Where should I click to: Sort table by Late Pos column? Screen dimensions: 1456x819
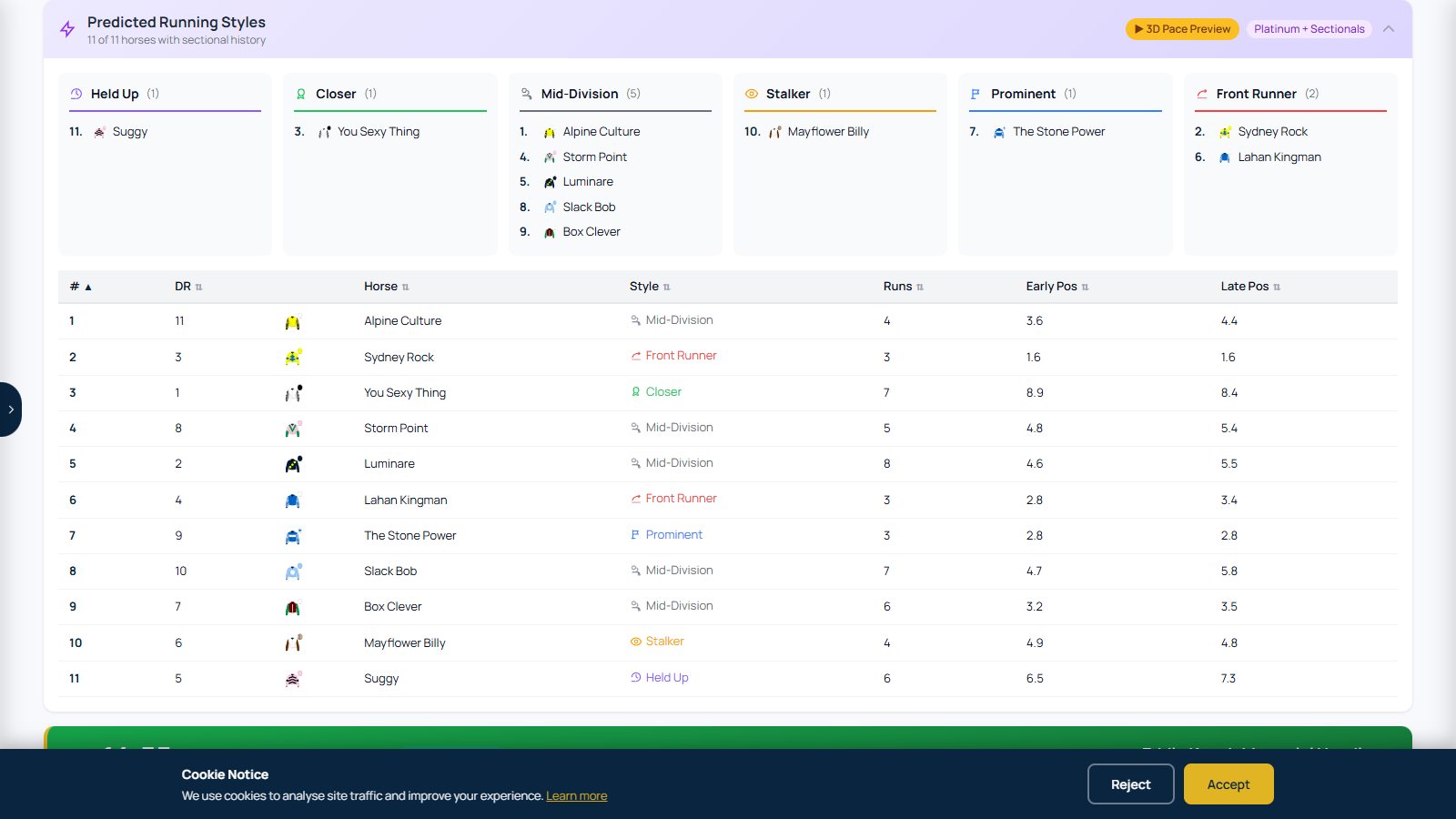(1250, 287)
